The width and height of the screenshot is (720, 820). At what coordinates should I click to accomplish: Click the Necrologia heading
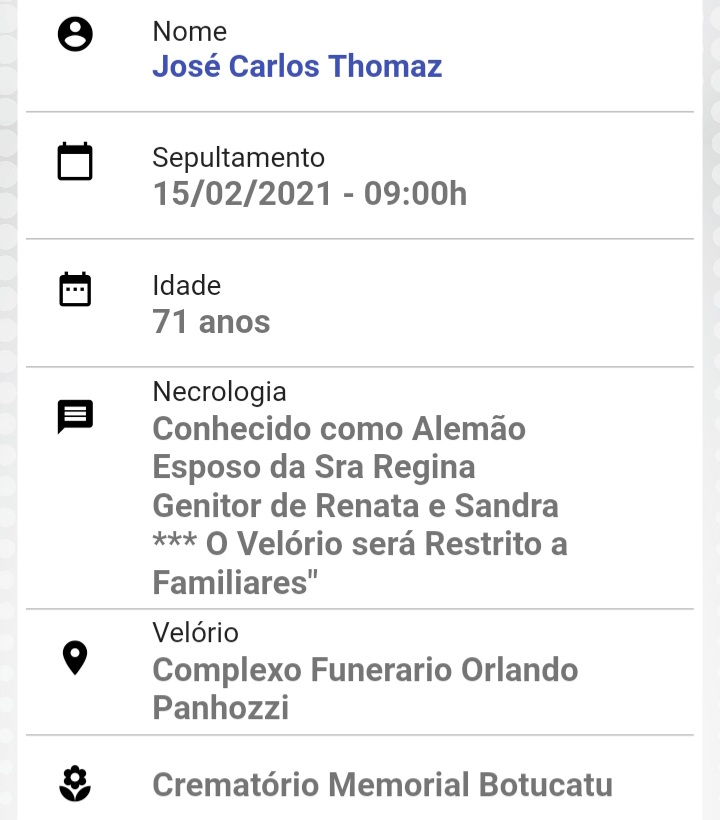pyautogui.click(x=219, y=392)
